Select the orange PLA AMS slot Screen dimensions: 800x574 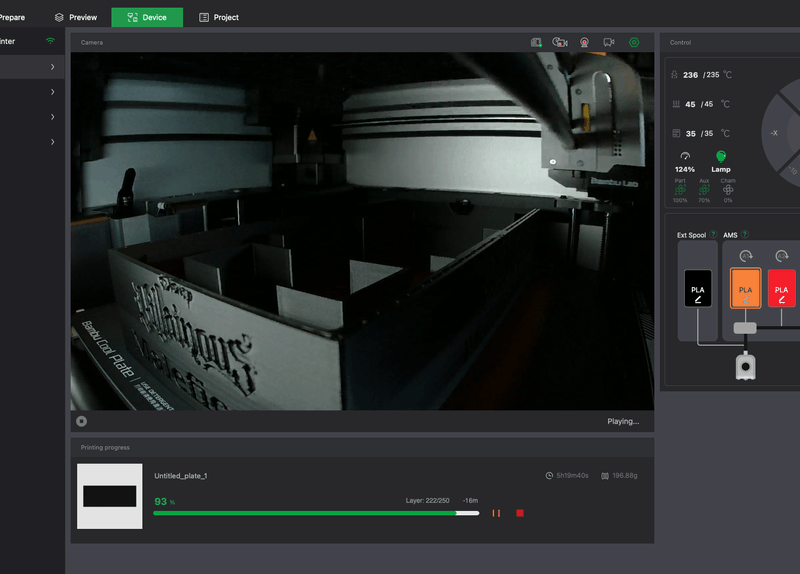coord(746,288)
